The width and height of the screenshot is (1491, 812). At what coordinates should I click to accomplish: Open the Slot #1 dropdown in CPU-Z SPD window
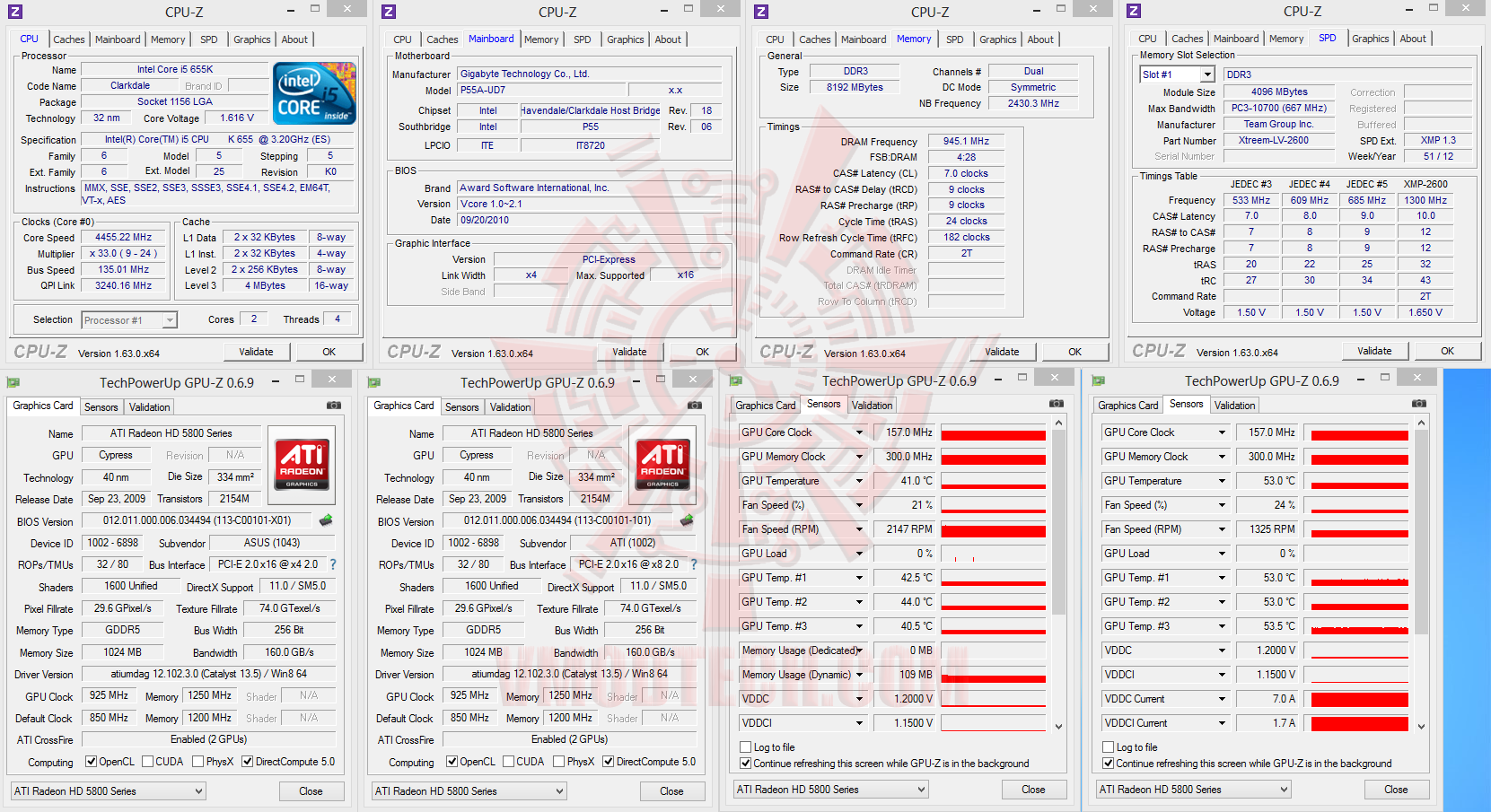click(1207, 74)
